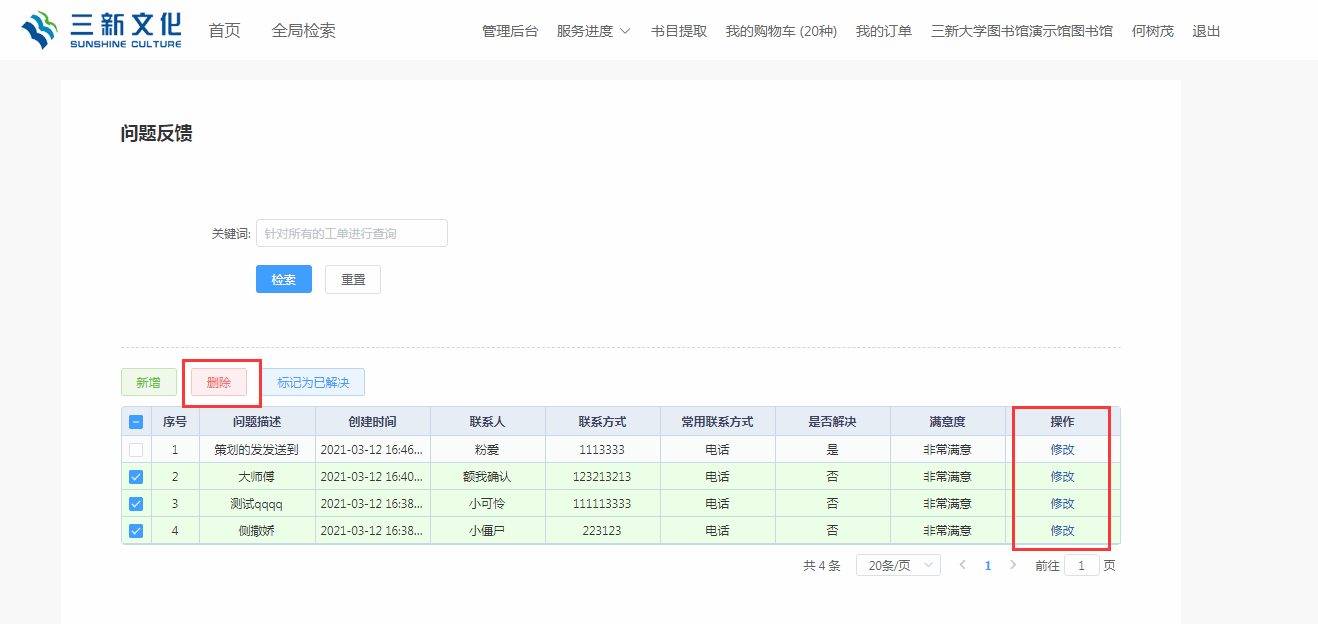Open 我的购物车 in top navigation
Image resolution: width=1318 pixels, height=624 pixels.
point(781,31)
